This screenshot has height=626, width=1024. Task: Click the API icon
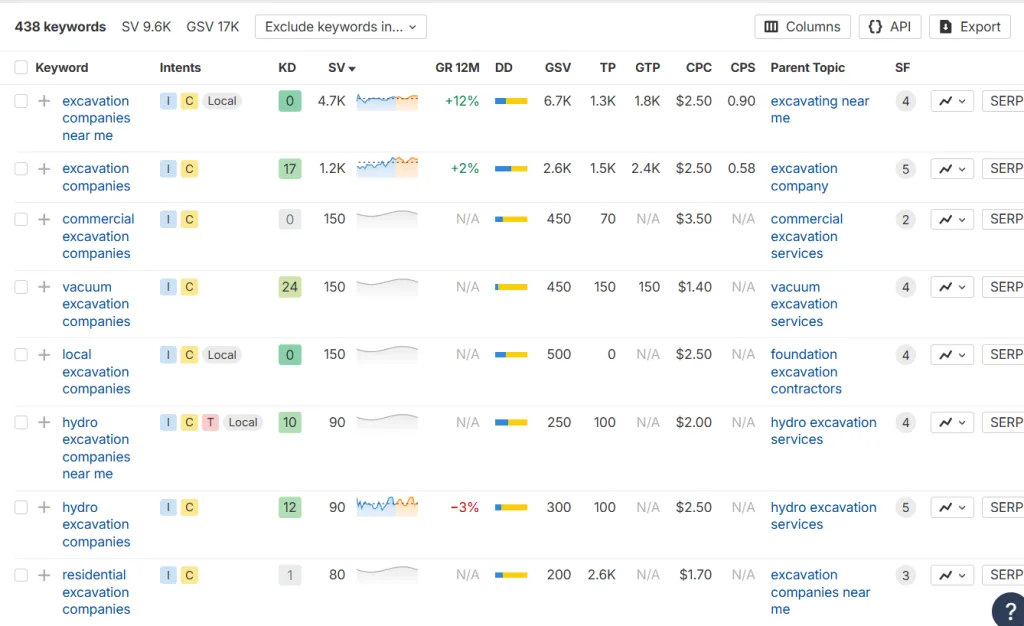click(889, 27)
